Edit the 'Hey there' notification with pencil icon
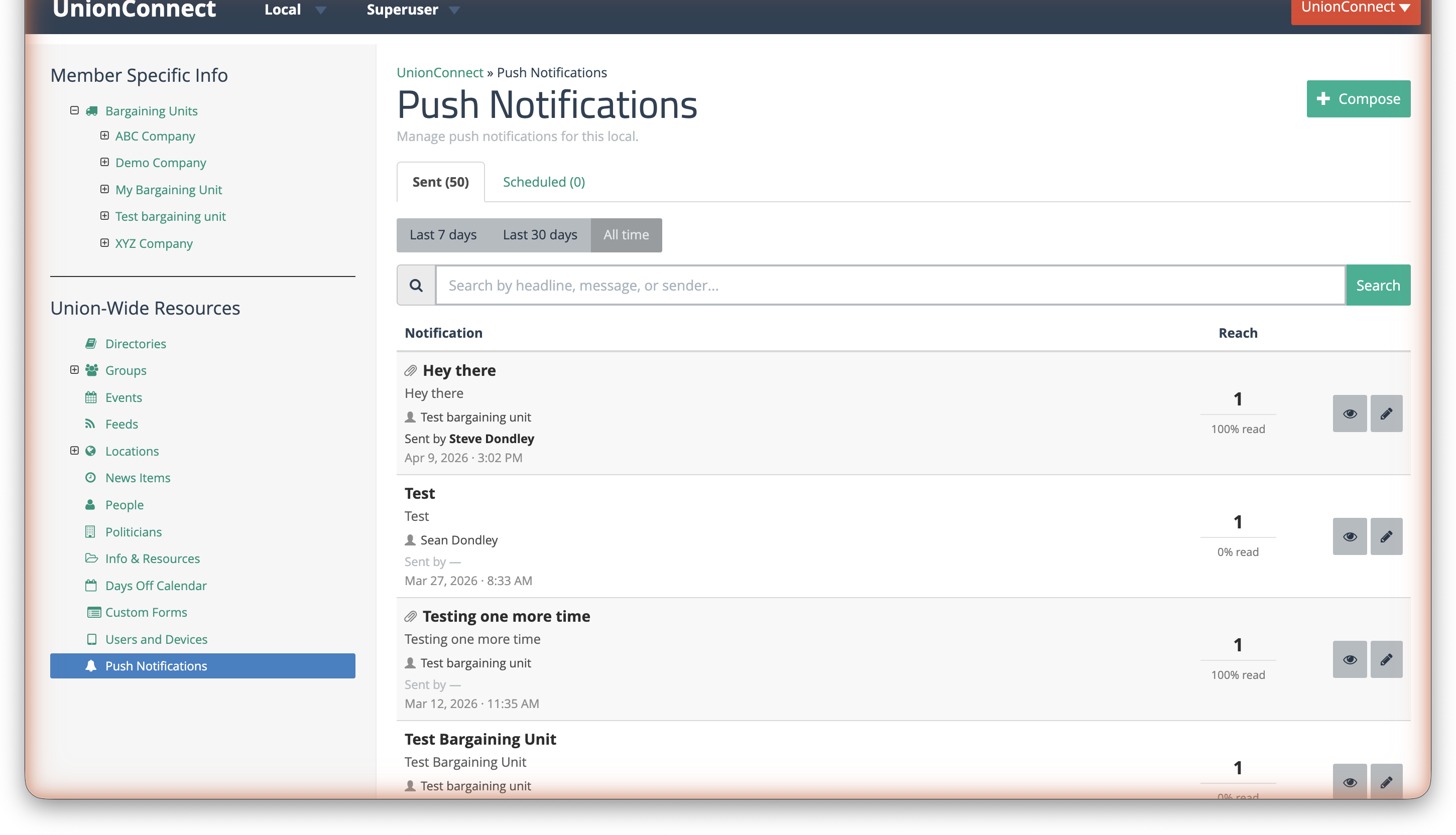Viewport: 1456px width, 835px height. (x=1386, y=413)
